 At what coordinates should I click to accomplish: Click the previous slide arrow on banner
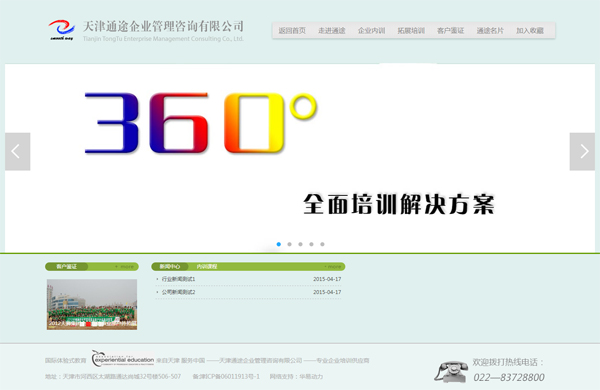[x=18, y=152]
